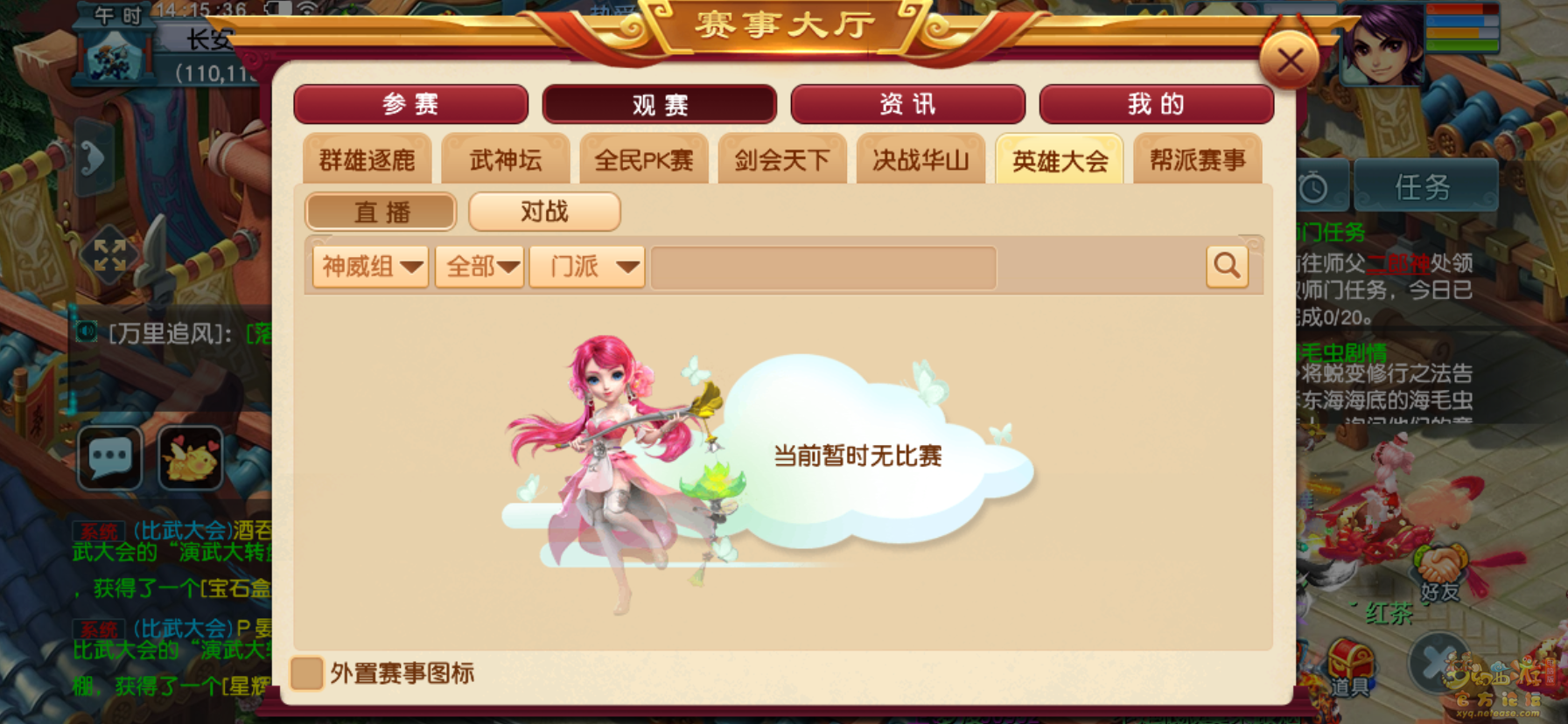Expand the 神威组 dropdown
1568x724 pixels.
point(371,267)
